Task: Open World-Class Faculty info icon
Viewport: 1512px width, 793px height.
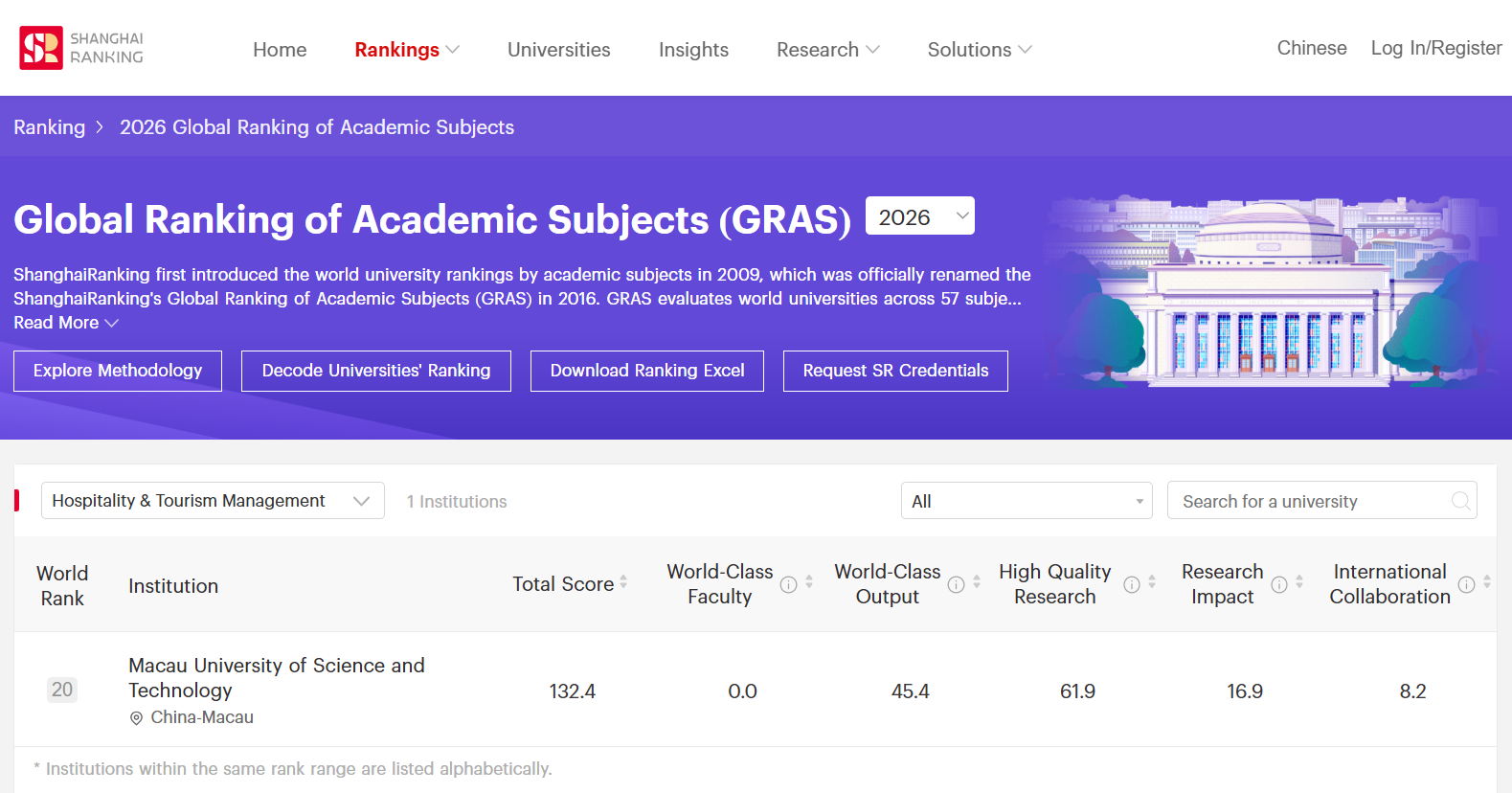Action: [788, 584]
